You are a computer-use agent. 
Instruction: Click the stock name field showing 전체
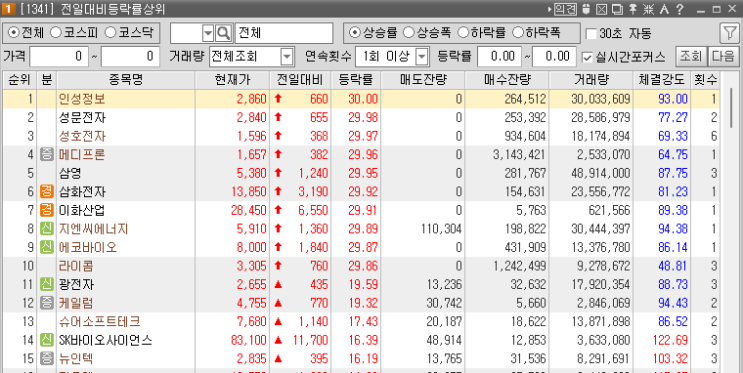[284, 33]
